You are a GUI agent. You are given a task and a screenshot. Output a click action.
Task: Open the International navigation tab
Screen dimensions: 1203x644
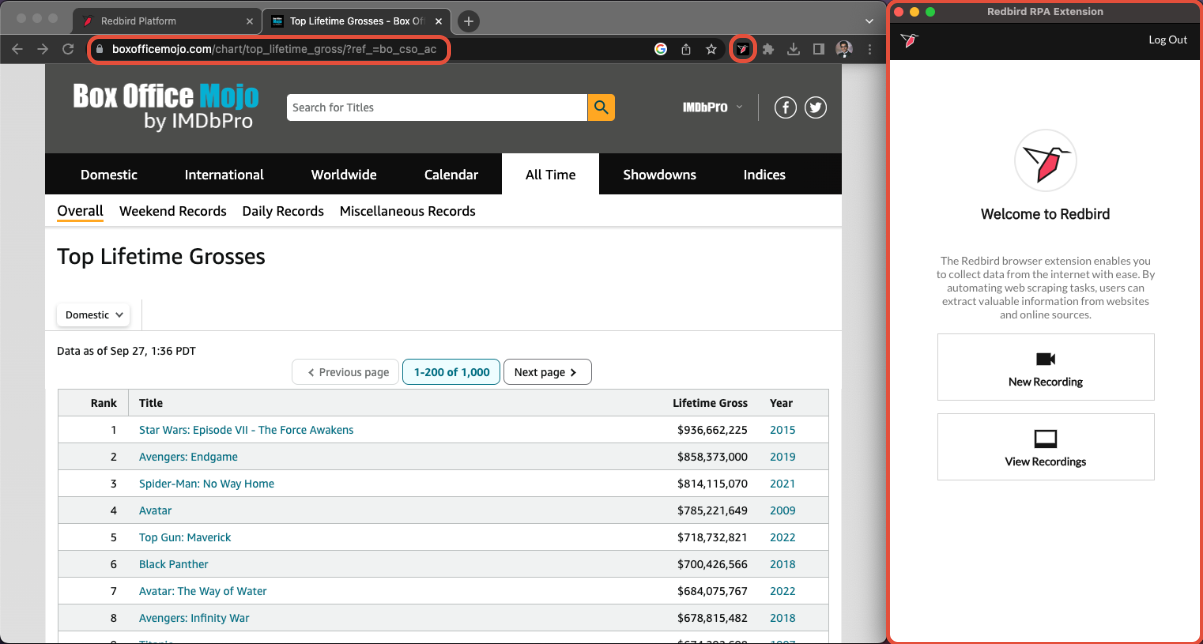224,174
